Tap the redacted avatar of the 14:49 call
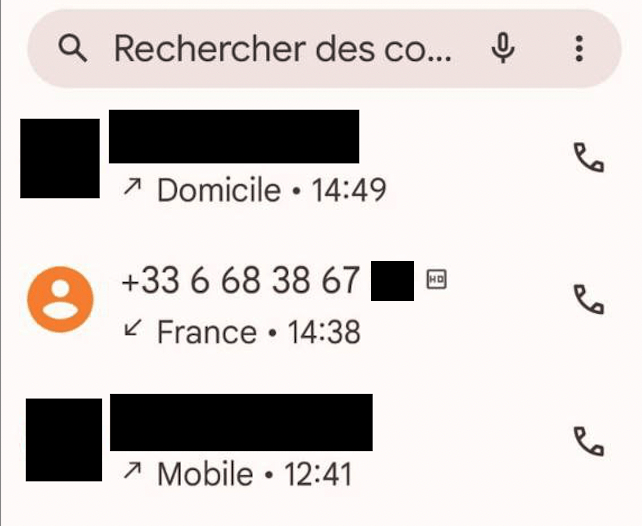Viewport: 642px width, 526px height. [60, 158]
